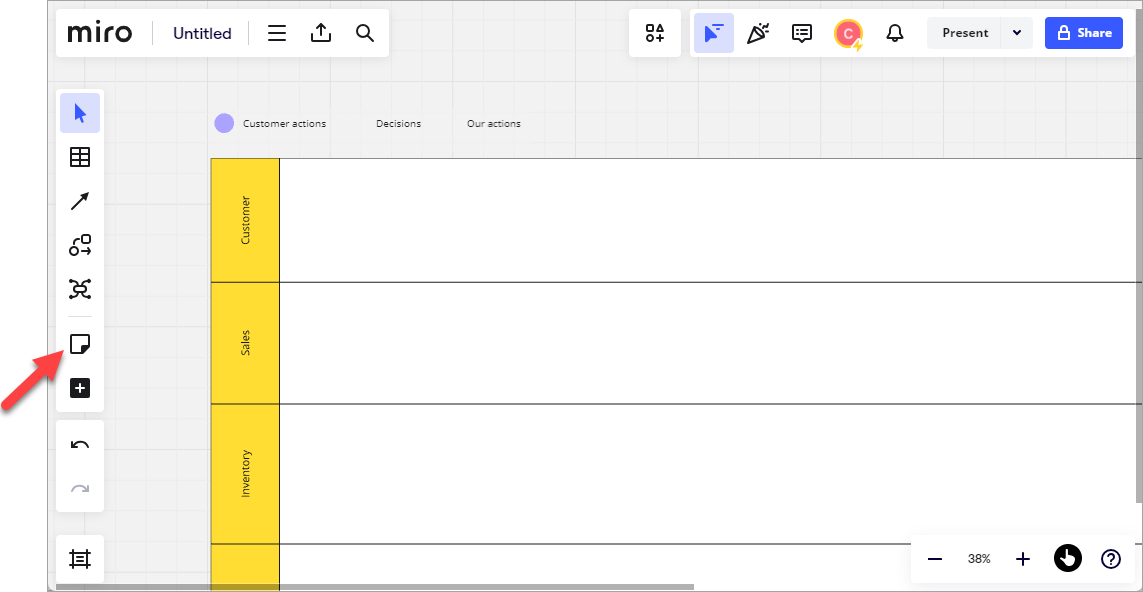
Task: Open the templates tool
Action: (x=80, y=157)
